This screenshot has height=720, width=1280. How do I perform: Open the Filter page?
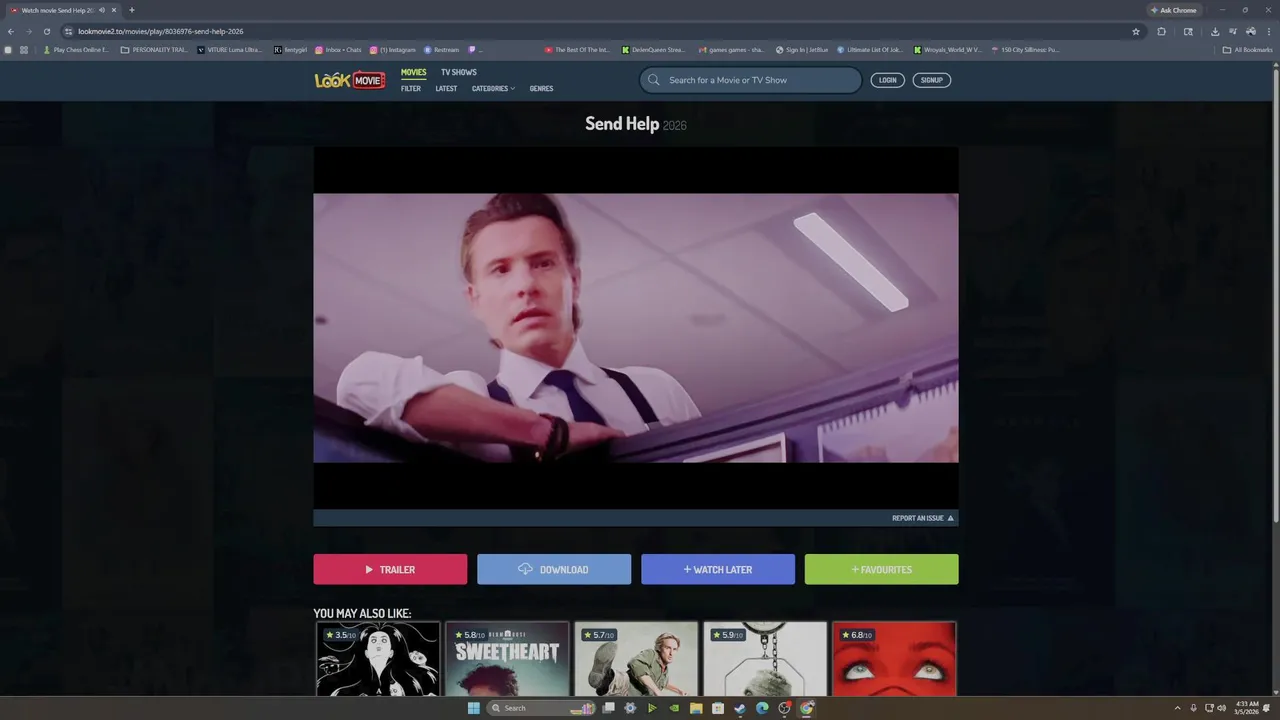click(x=411, y=89)
